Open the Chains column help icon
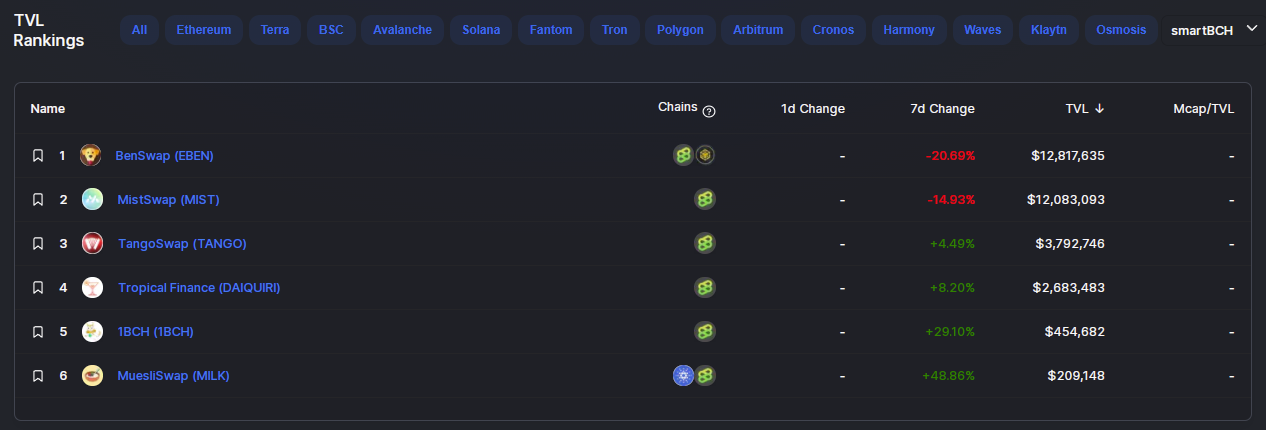Screen dimensions: 1266x430 (x=709, y=111)
